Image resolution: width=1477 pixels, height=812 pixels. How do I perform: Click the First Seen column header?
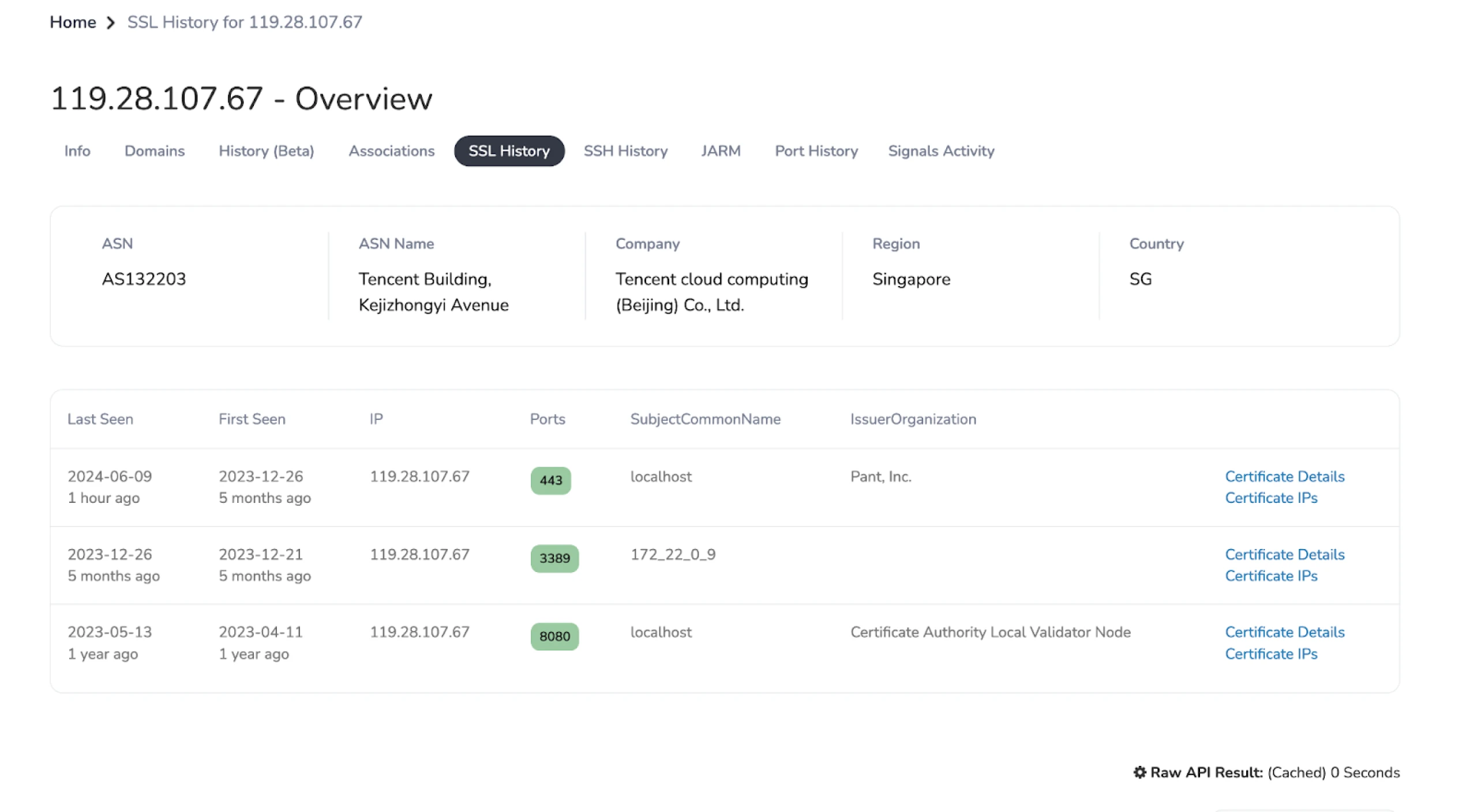[x=252, y=419]
